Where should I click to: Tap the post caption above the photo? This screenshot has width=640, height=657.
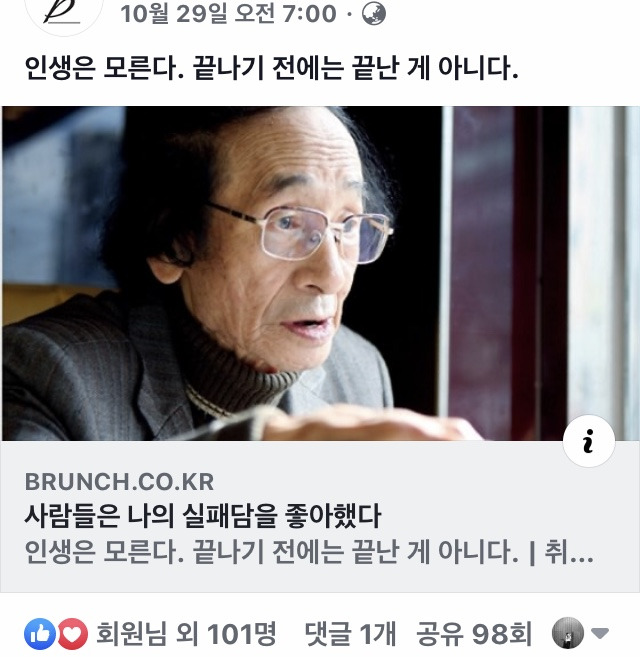[x=272, y=68]
